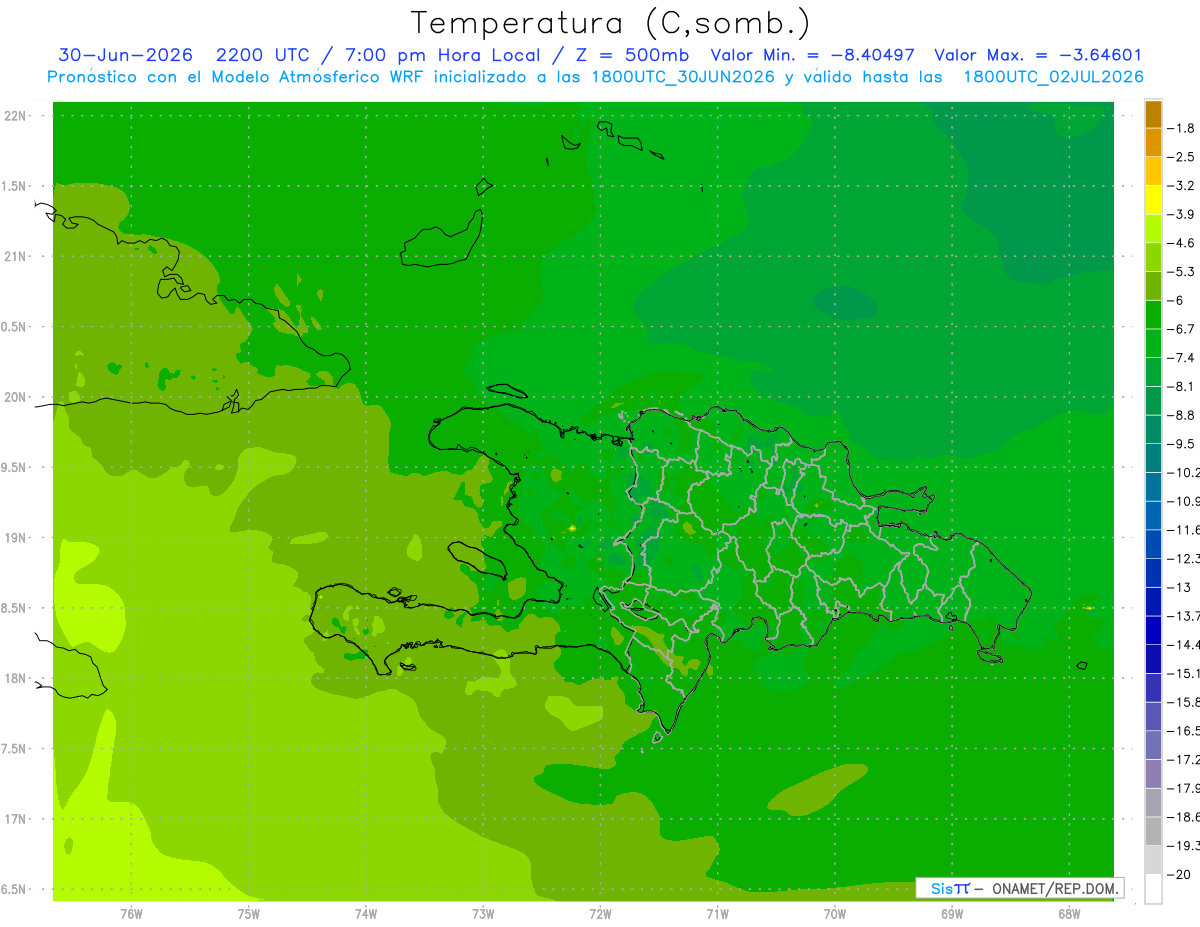Click the "-1.8" legend value
The width and height of the screenshot is (1200, 927).
click(1183, 128)
